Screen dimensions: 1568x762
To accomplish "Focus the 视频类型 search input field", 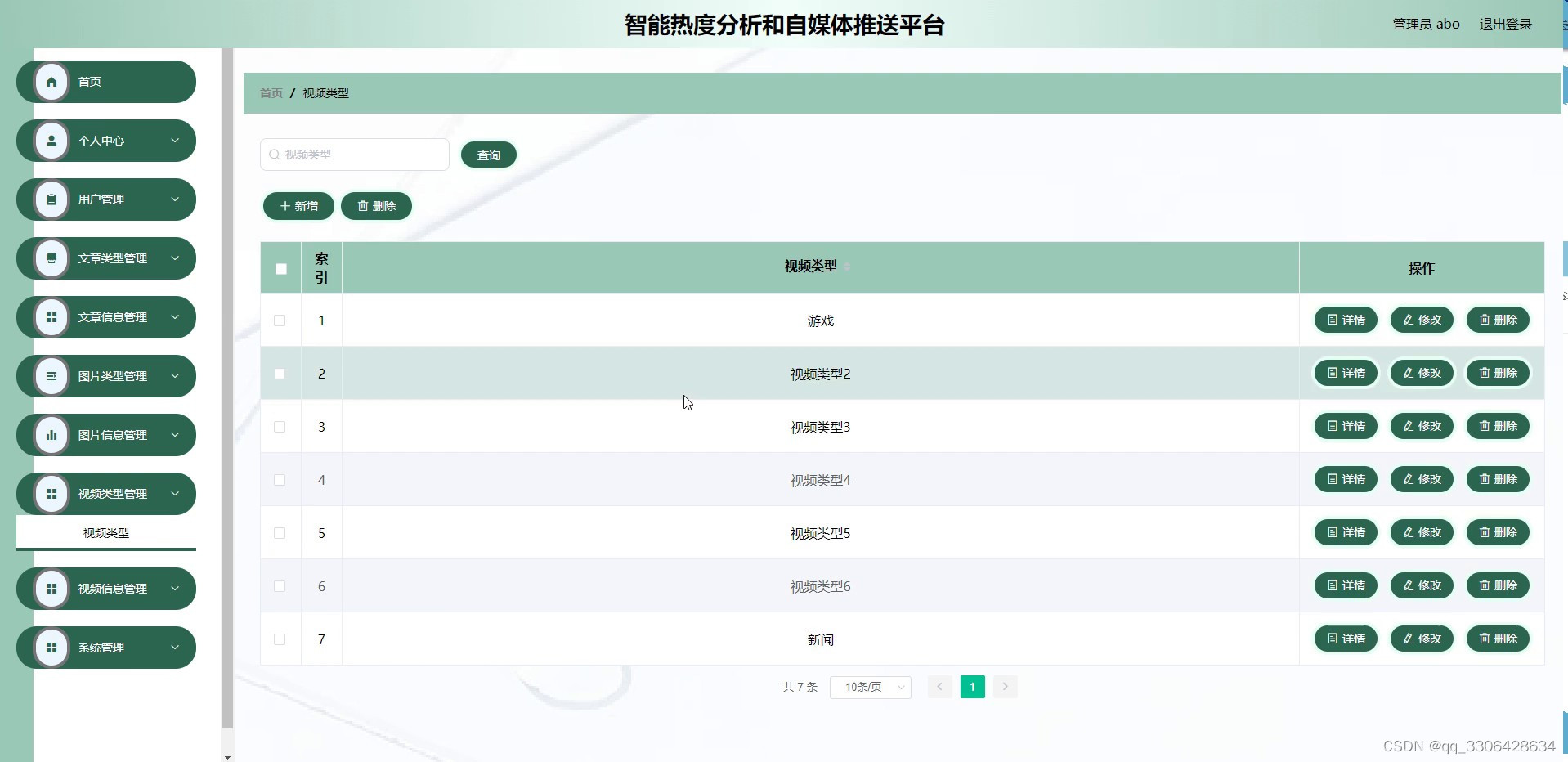I will pyautogui.click(x=355, y=155).
